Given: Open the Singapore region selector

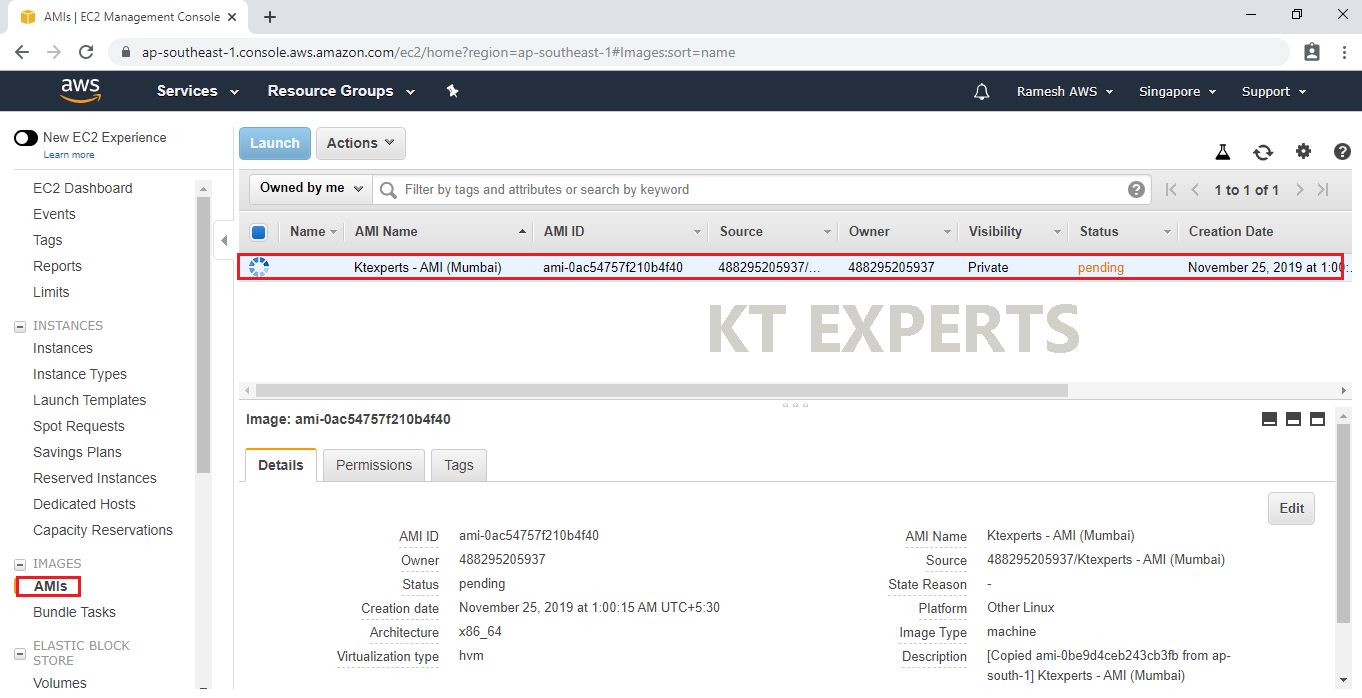Looking at the screenshot, I should click(x=1177, y=91).
